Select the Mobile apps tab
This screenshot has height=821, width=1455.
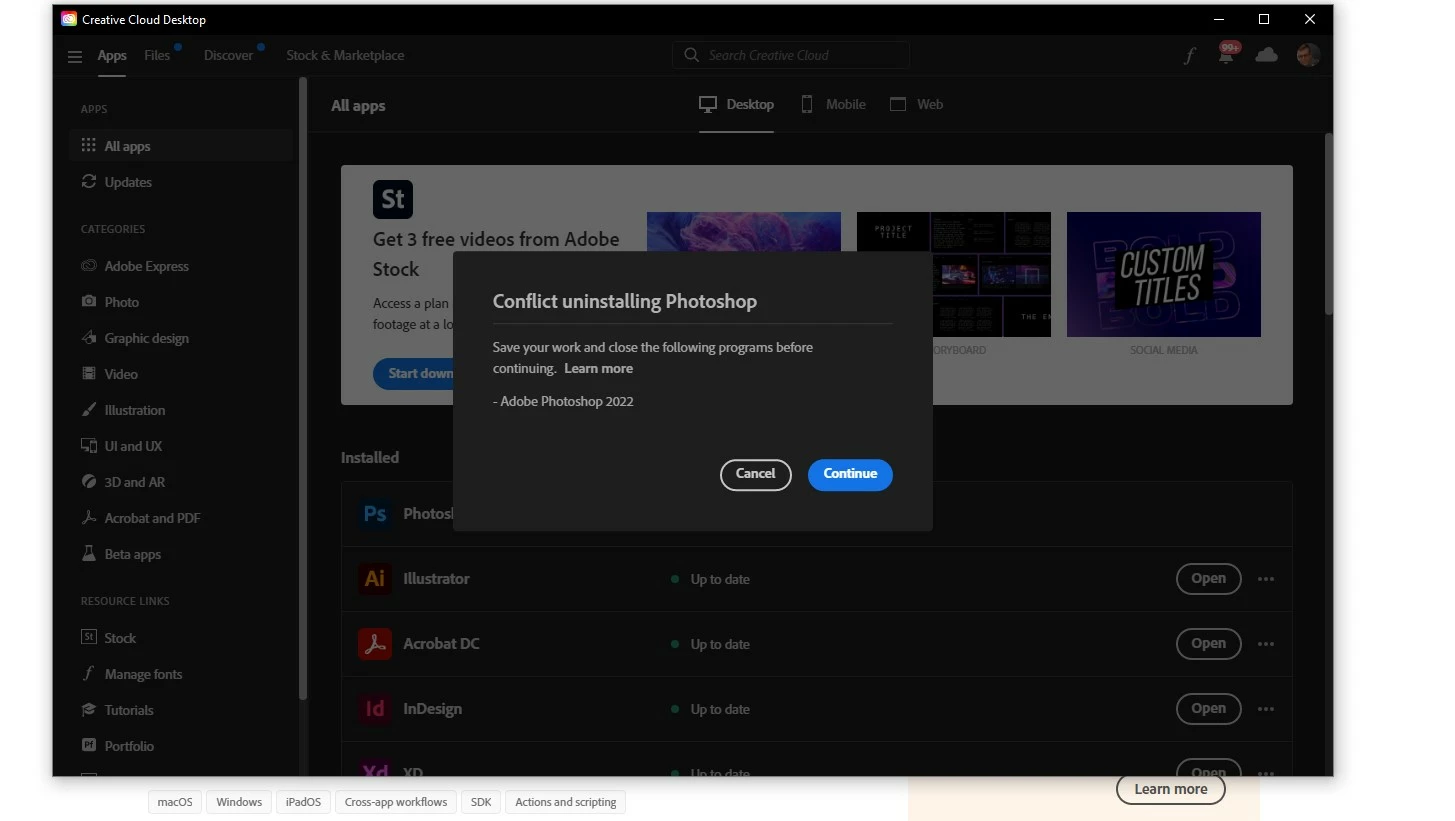833,105
